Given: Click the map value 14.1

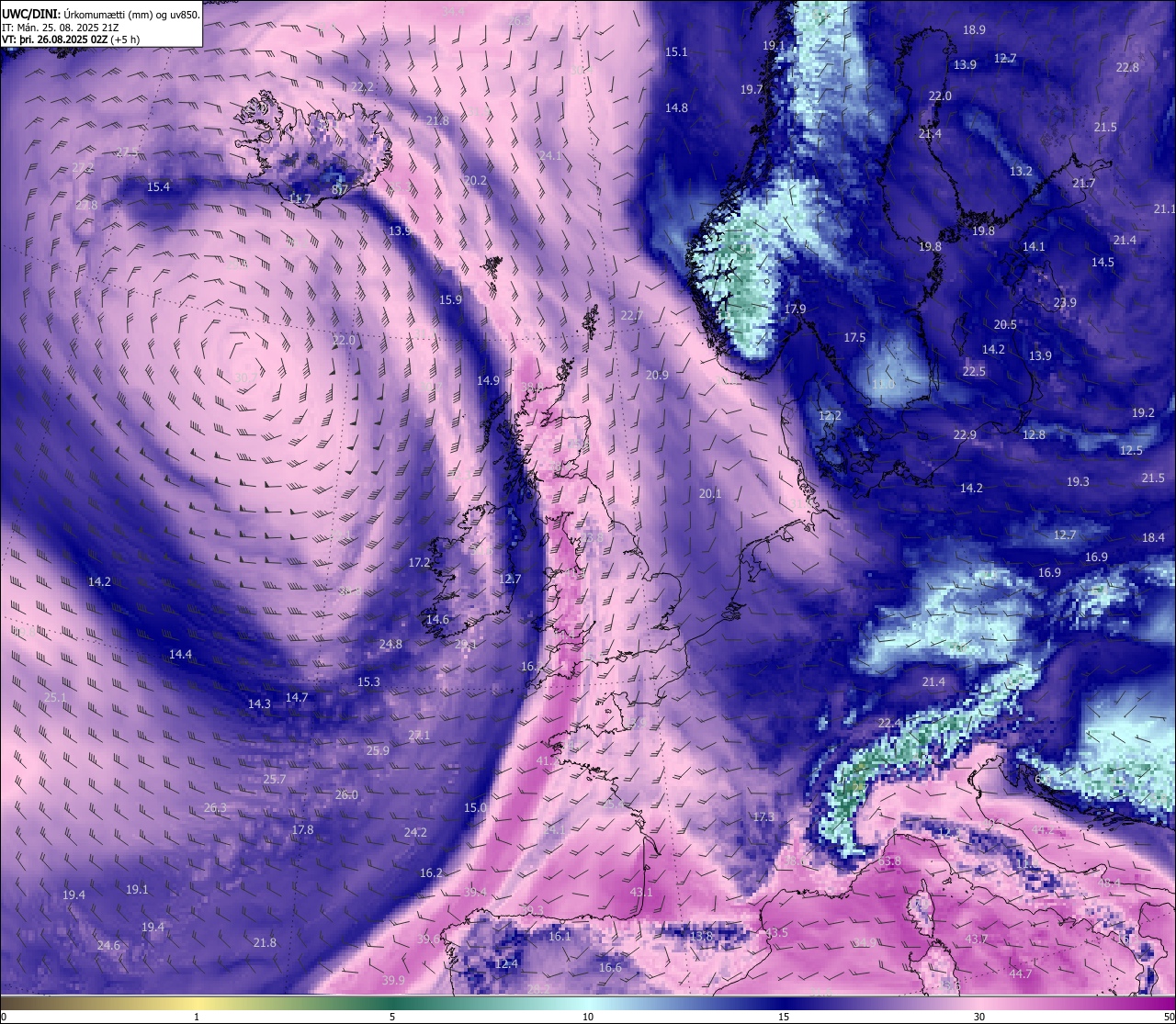Looking at the screenshot, I should (x=1034, y=247).
